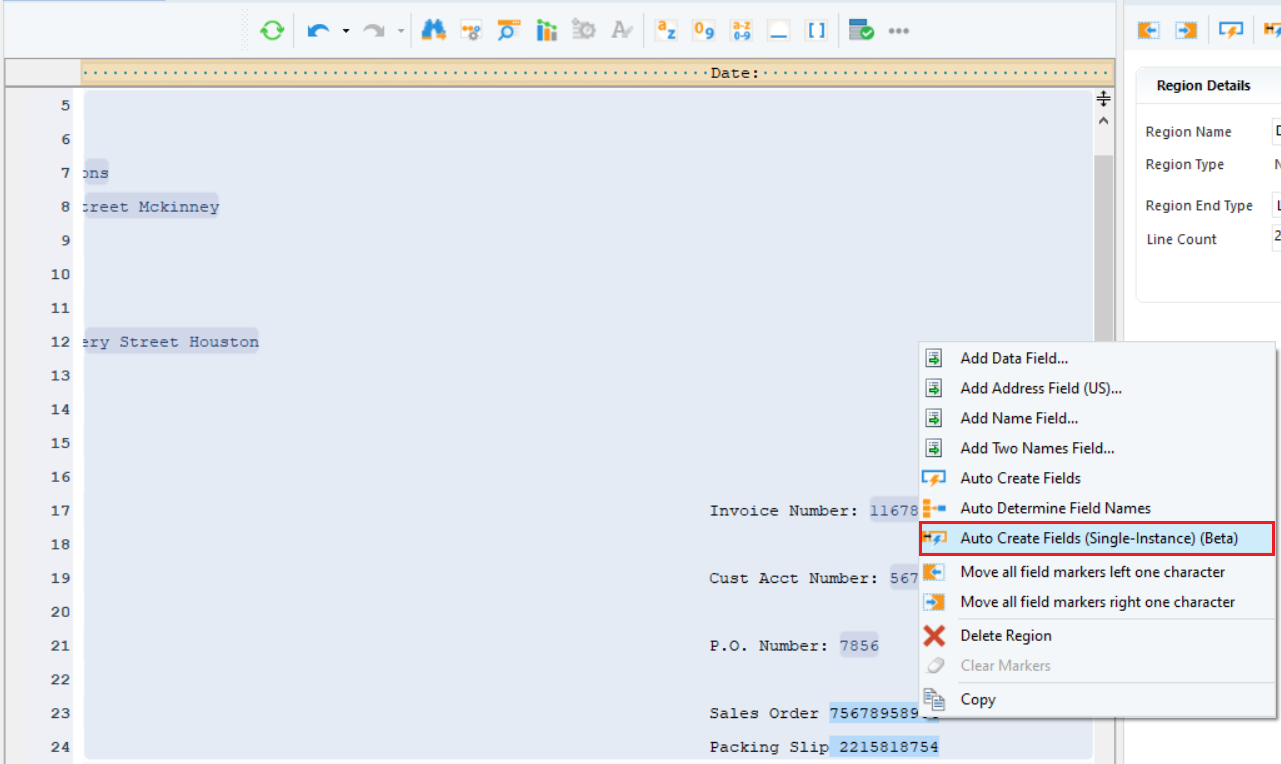Choose Add Data Field from context menu
The image size is (1281, 764).
coord(1014,358)
